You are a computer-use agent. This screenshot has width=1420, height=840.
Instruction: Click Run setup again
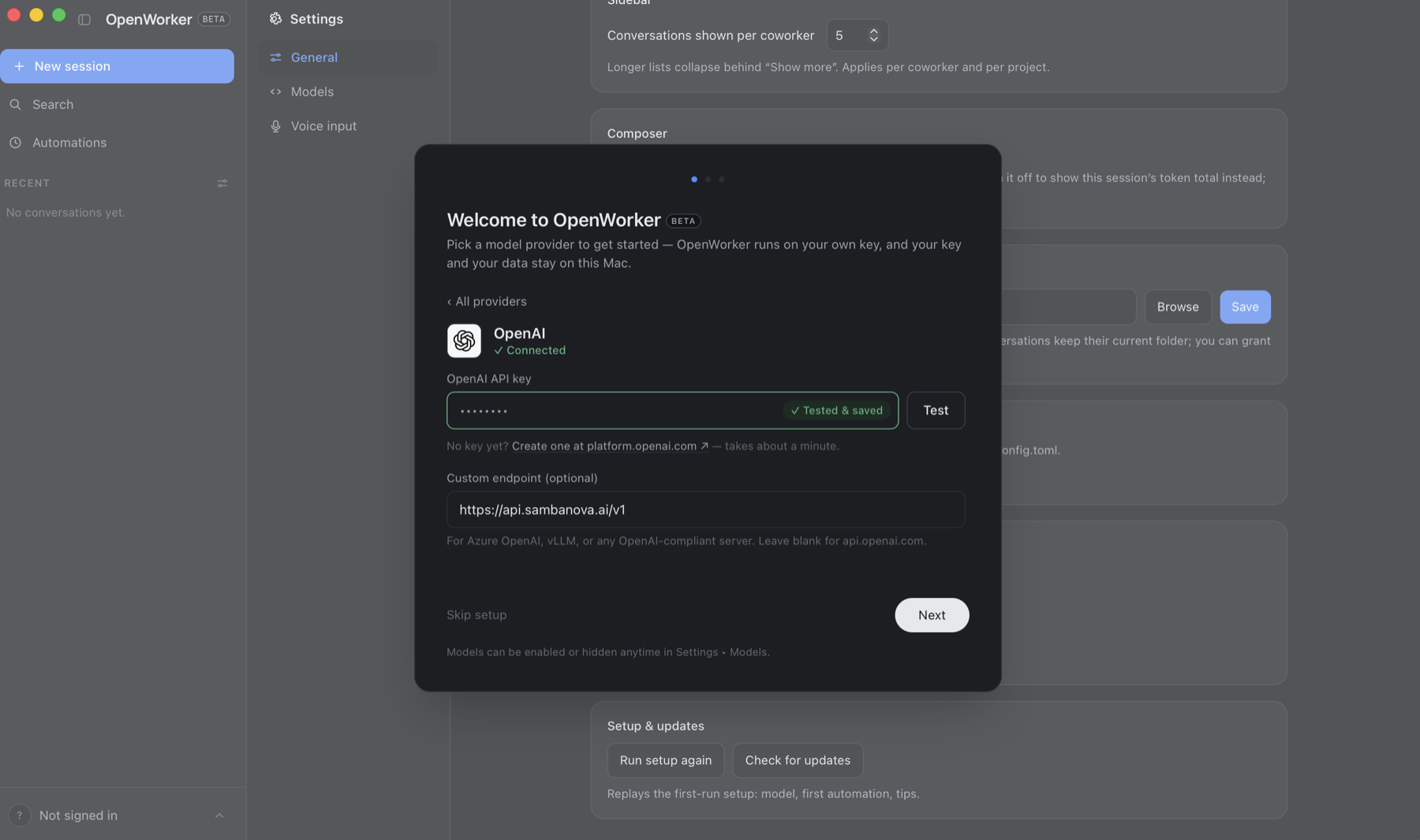point(665,760)
